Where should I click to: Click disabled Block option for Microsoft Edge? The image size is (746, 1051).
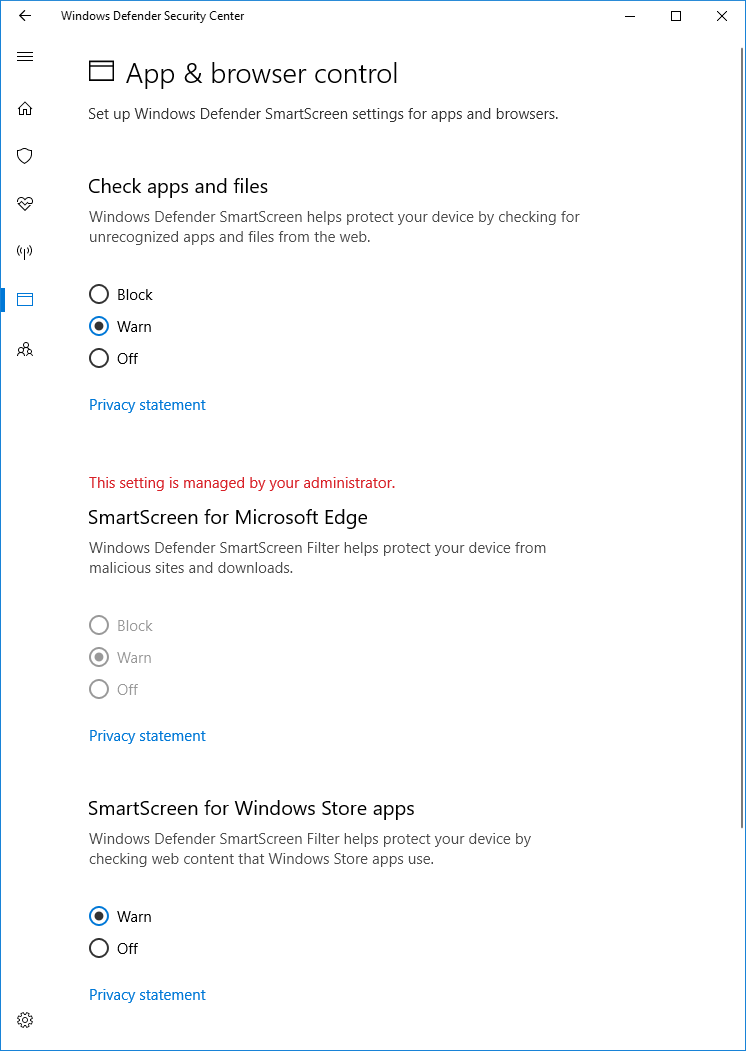pyautogui.click(x=99, y=626)
